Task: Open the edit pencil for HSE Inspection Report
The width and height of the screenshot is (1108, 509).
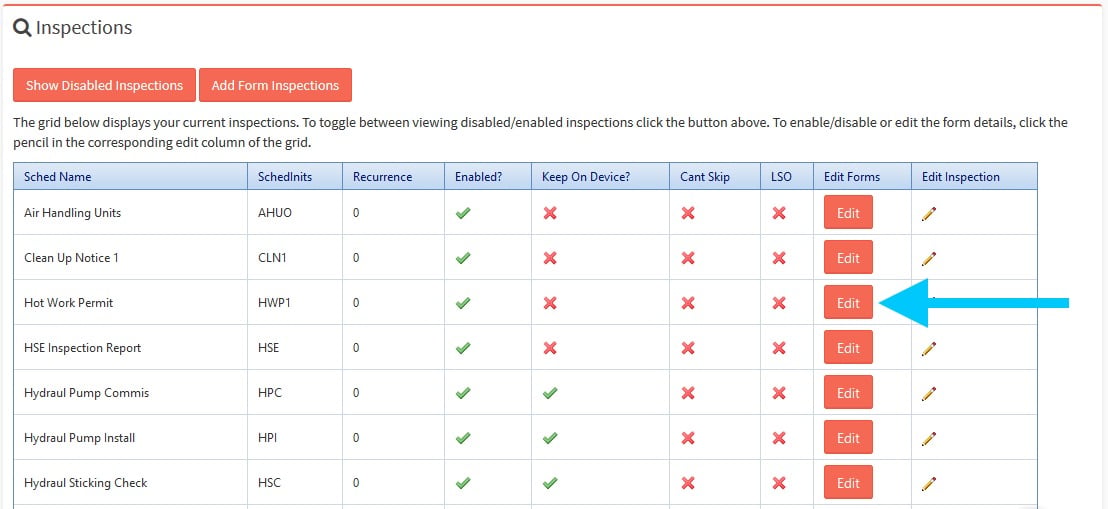Action: 929,348
